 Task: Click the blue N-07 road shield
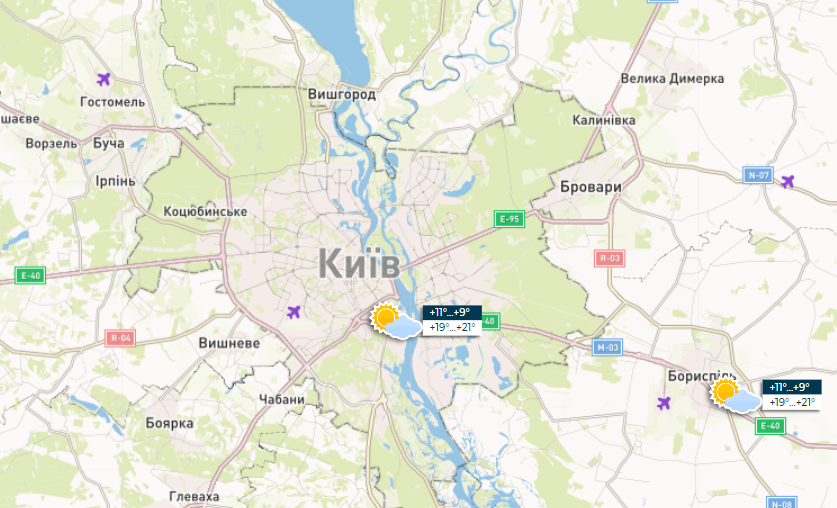point(759,175)
